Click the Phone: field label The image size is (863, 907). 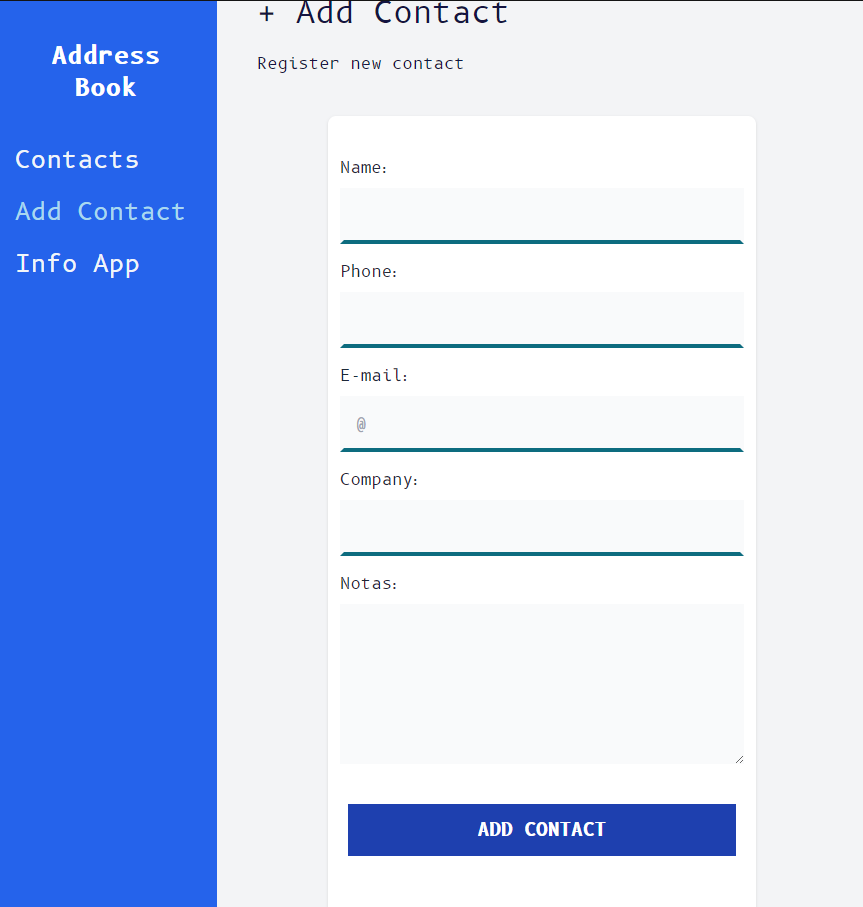click(x=368, y=272)
